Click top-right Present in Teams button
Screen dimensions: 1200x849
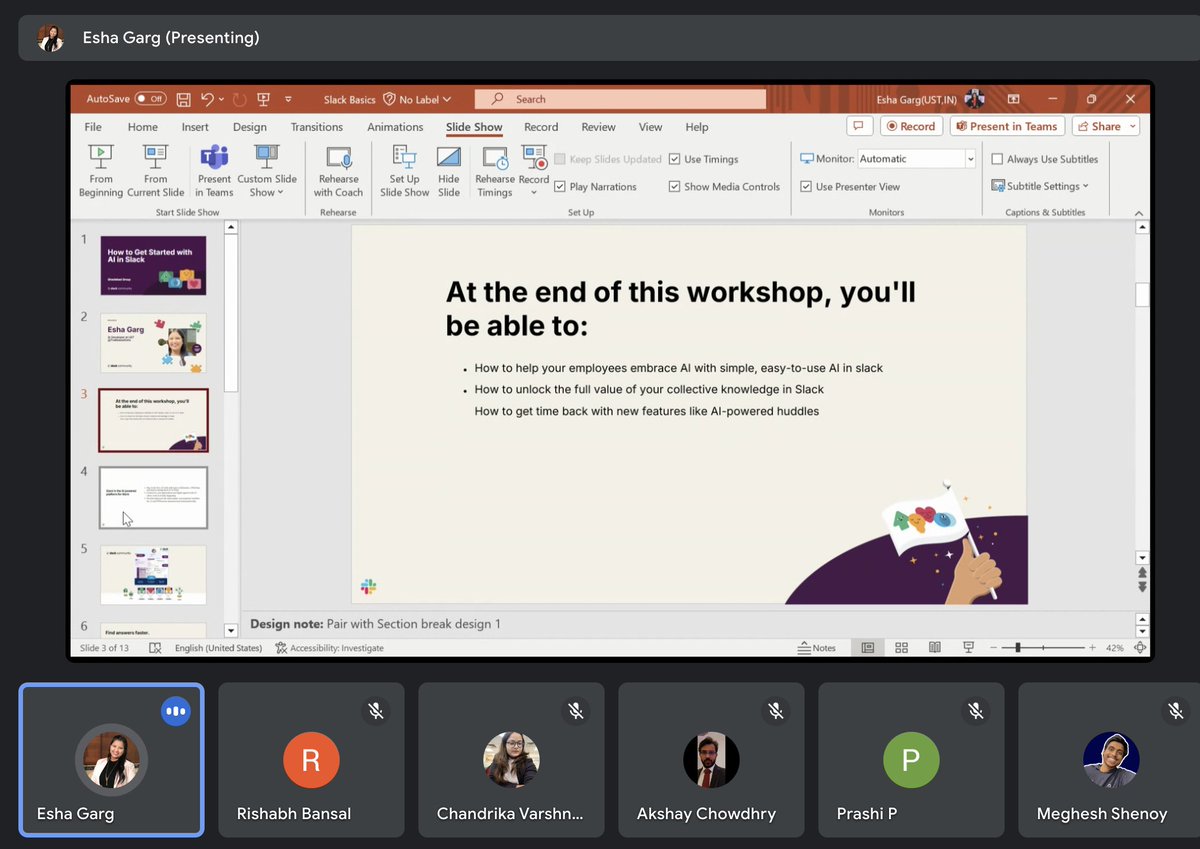coord(1006,127)
